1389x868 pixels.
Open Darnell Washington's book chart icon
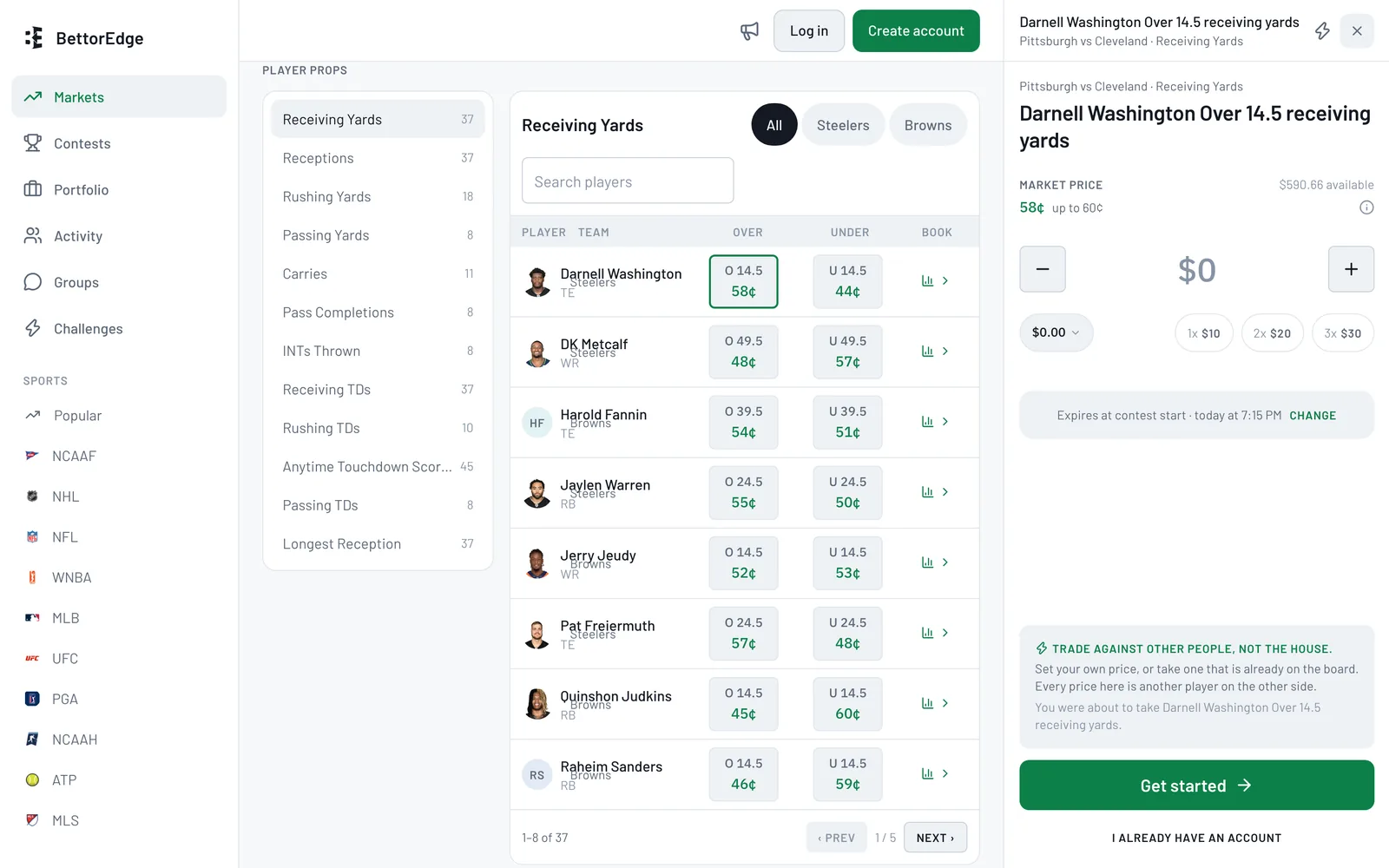click(927, 281)
